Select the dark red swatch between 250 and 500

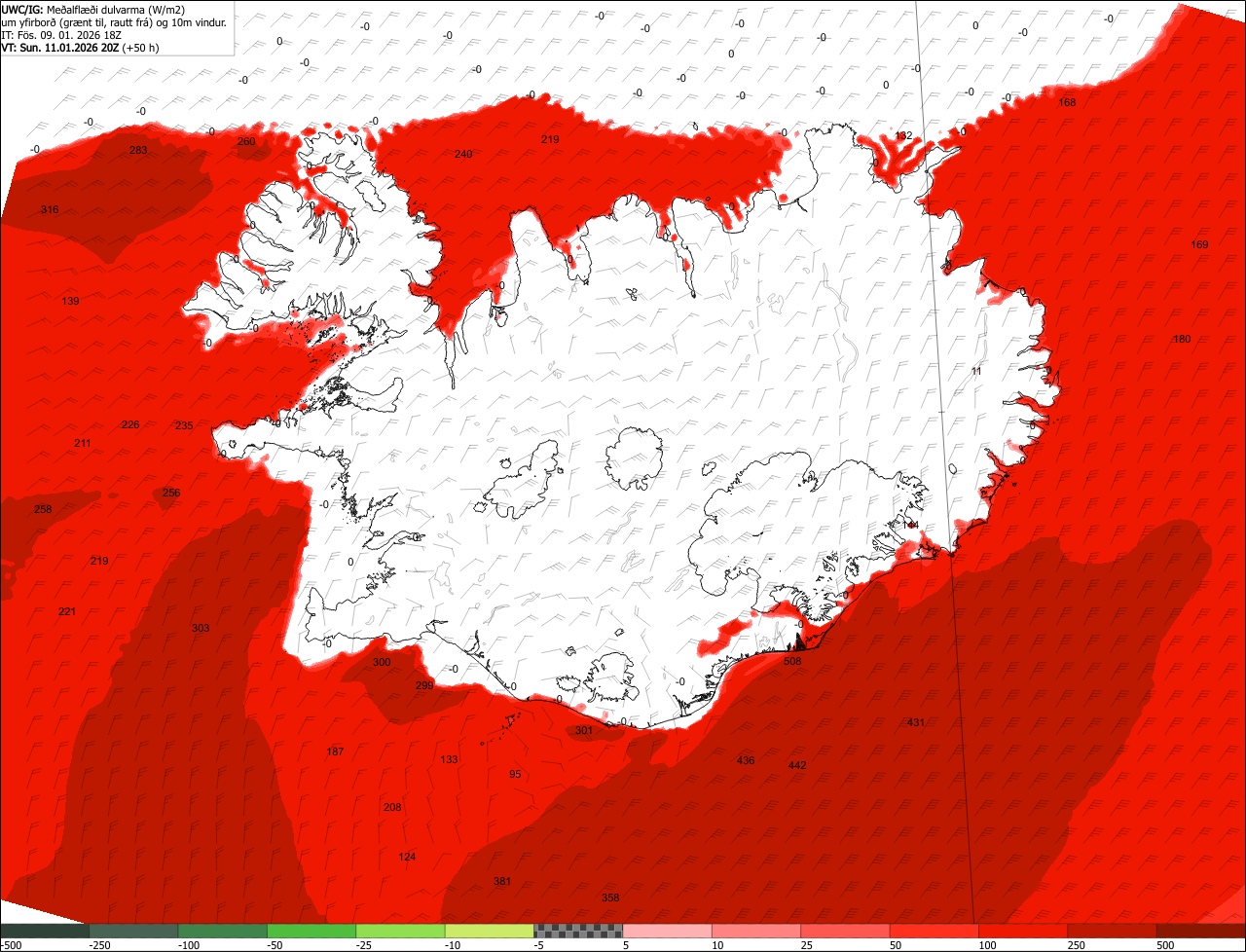coord(1112,931)
